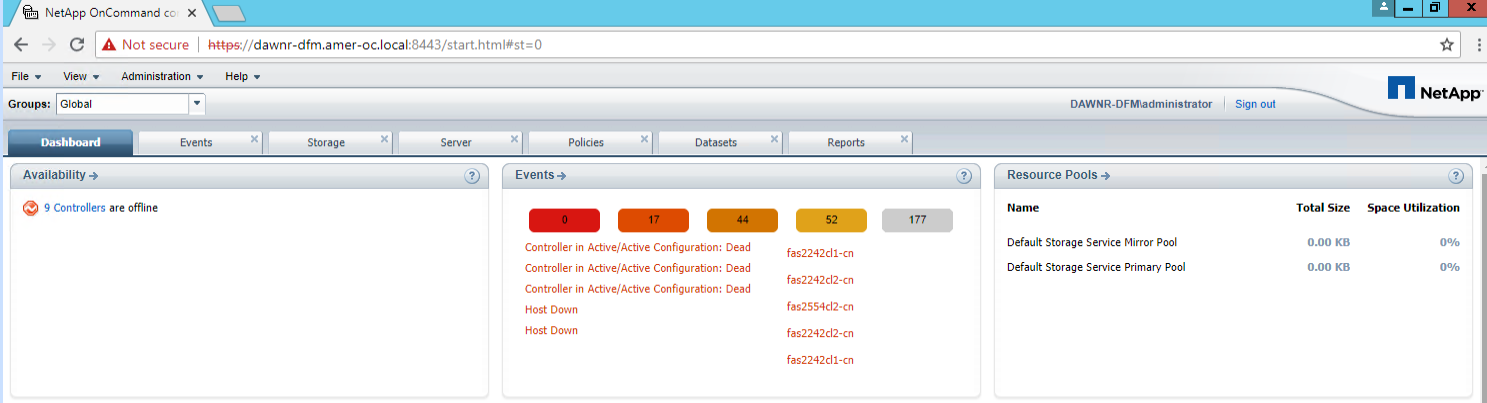The height and width of the screenshot is (403, 1487).
Task: Click the help icon in Availability panel
Action: (472, 176)
